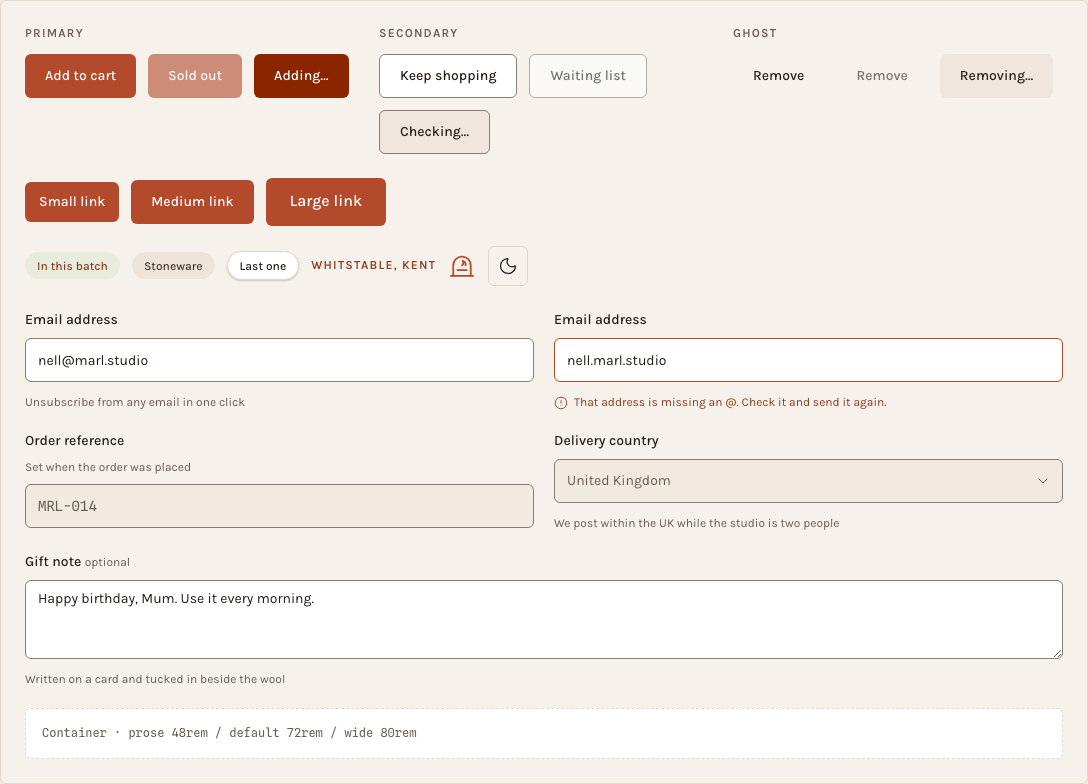Click the error alert icon under email

click(x=561, y=402)
